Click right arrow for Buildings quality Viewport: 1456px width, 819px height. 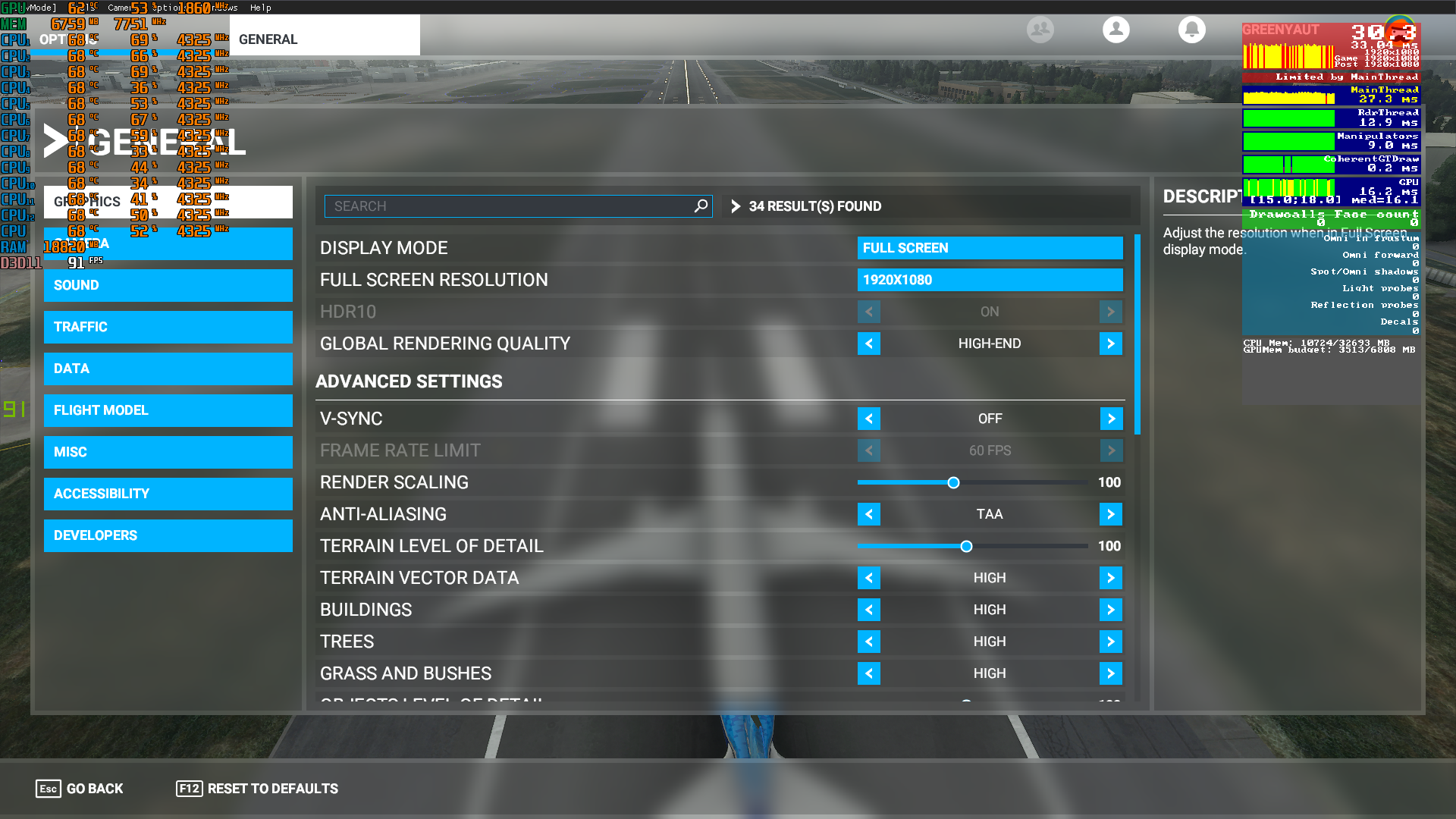1110,610
